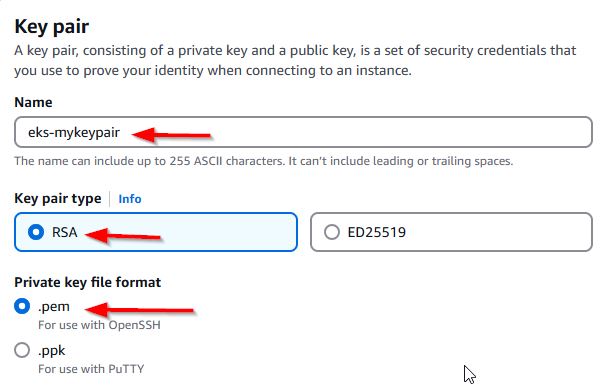Screen dimensions: 605x391
Task: Click the Key pair section heading
Action: click(52, 27)
